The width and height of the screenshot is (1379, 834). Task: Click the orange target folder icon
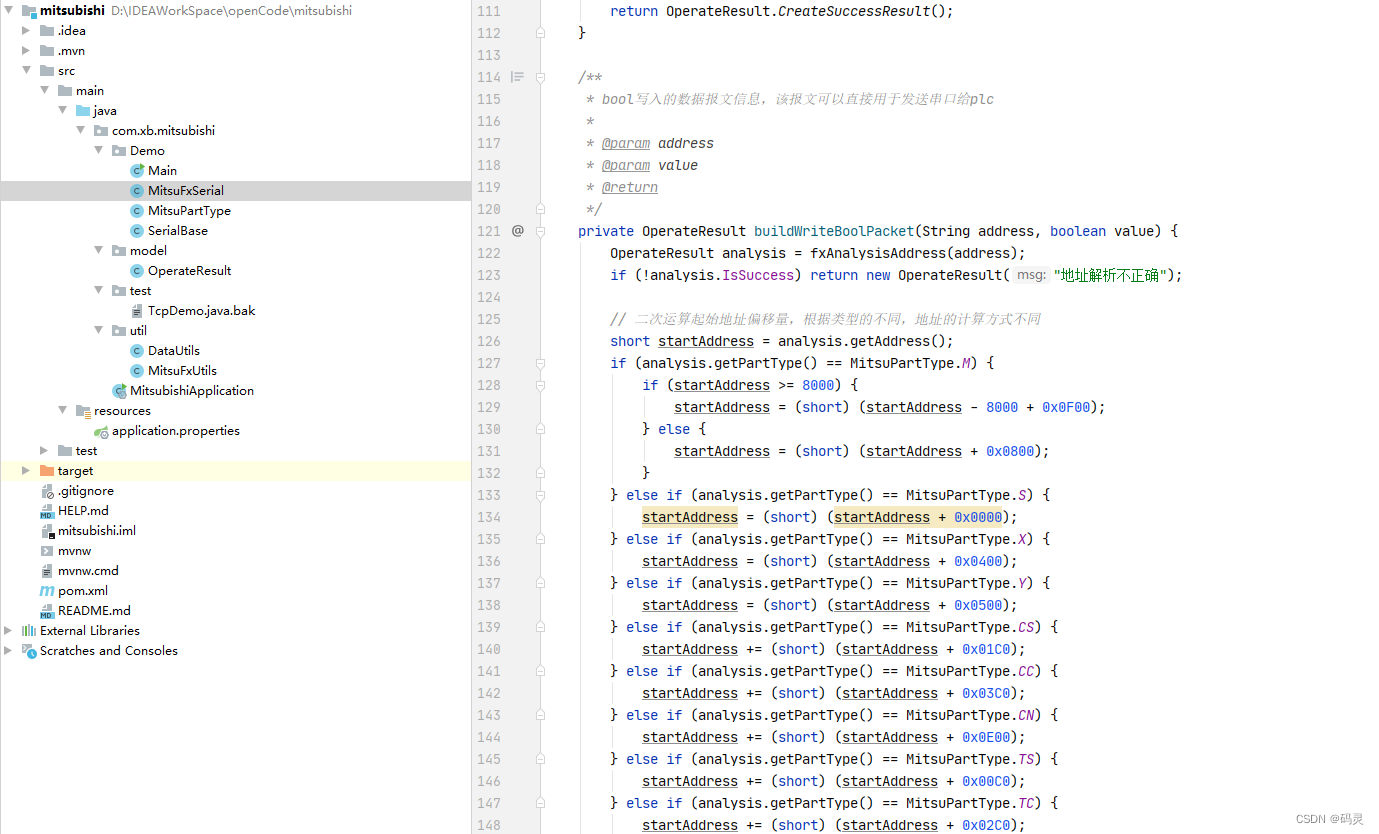point(47,471)
